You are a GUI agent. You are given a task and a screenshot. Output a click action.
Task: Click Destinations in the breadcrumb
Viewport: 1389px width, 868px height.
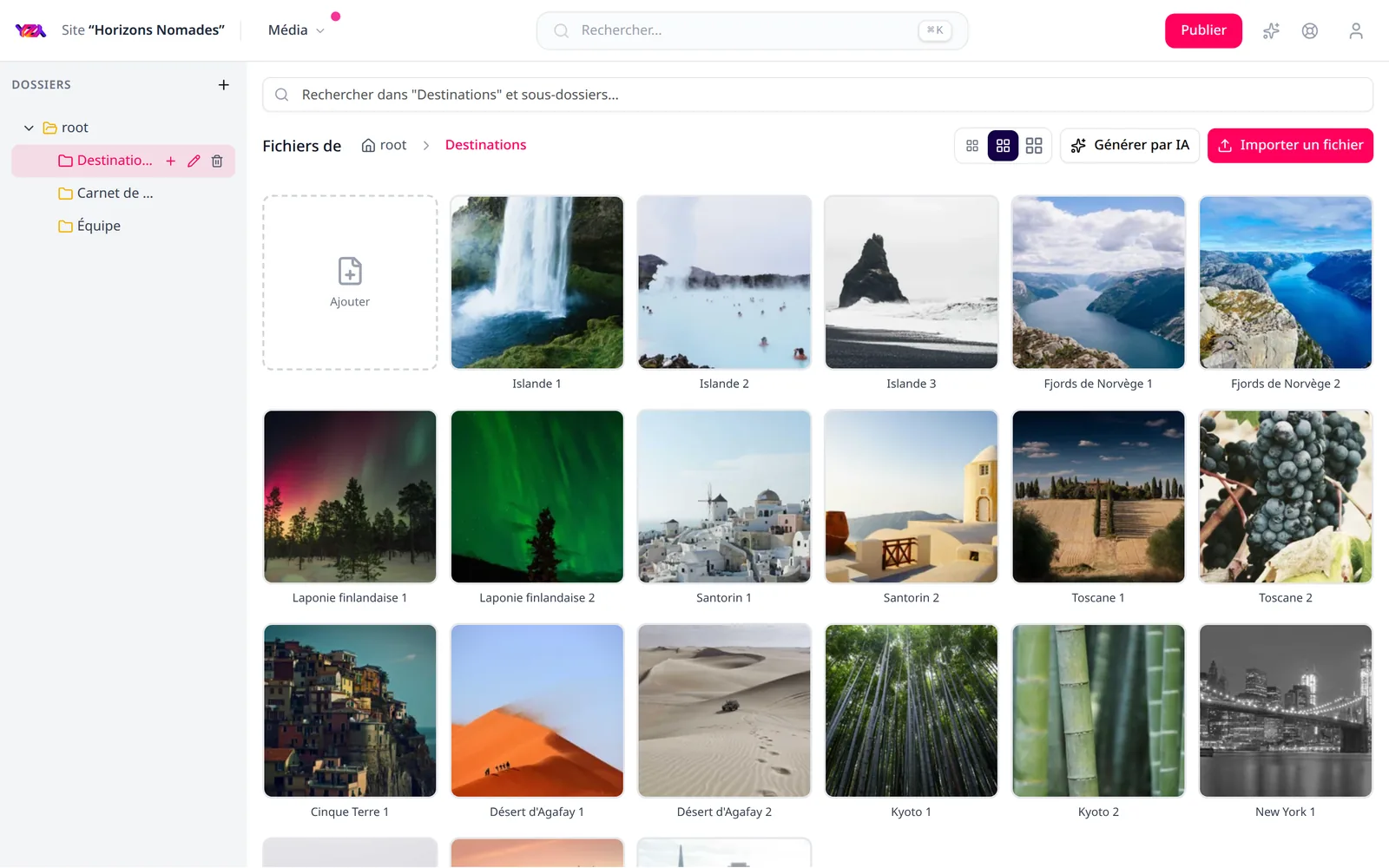coord(485,145)
